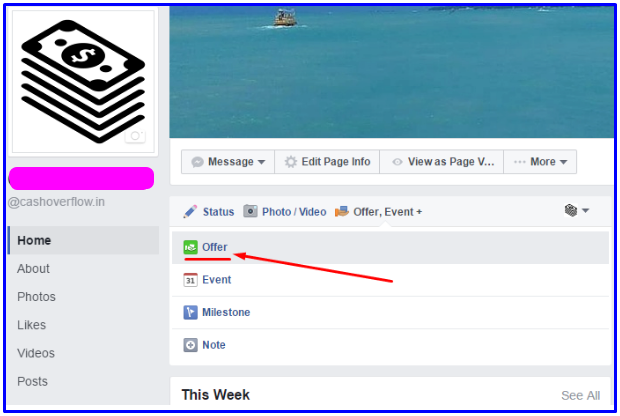Click the money stack profile picture
The image size is (620, 416).
click(x=83, y=81)
